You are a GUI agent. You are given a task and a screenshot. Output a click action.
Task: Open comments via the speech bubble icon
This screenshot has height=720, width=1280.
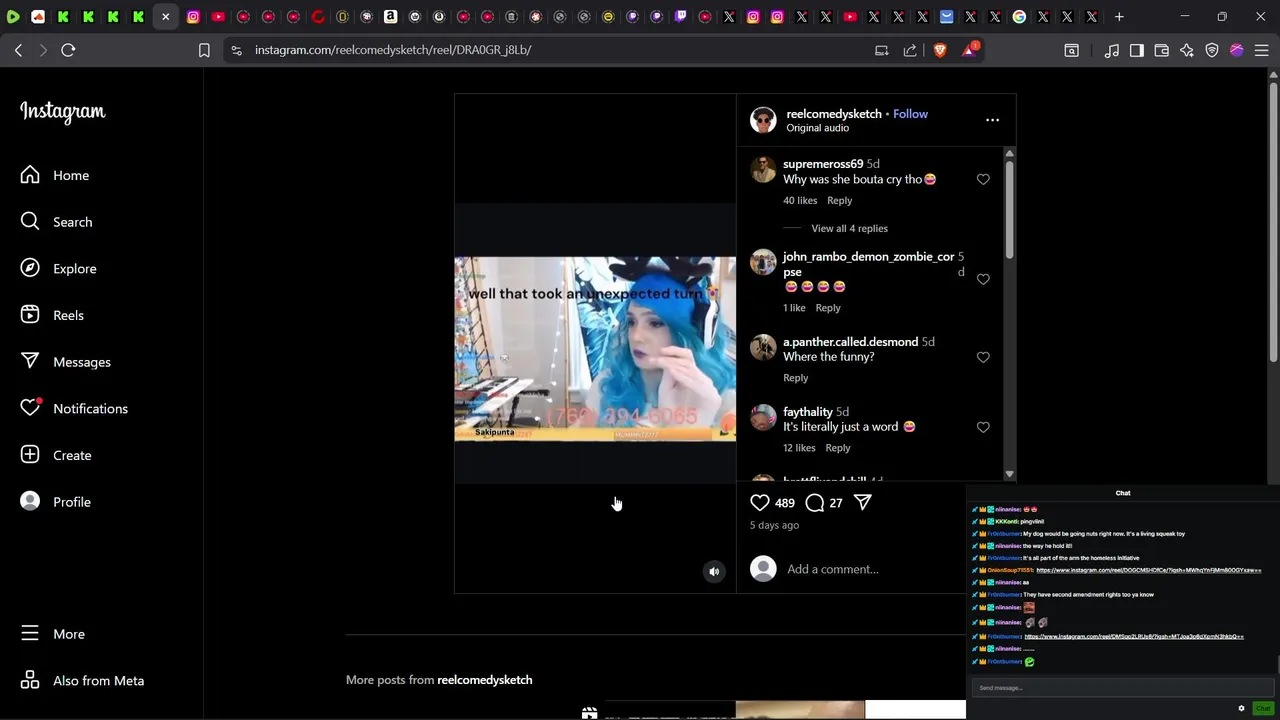(x=815, y=503)
